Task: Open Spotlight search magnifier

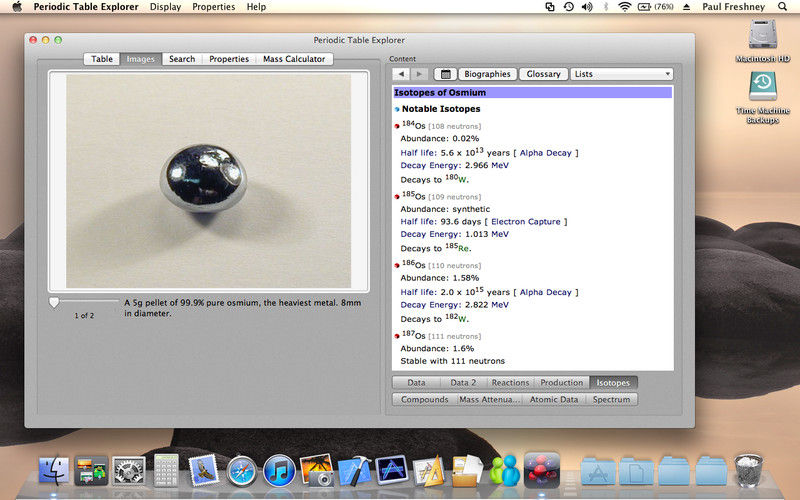Action: 782,7
